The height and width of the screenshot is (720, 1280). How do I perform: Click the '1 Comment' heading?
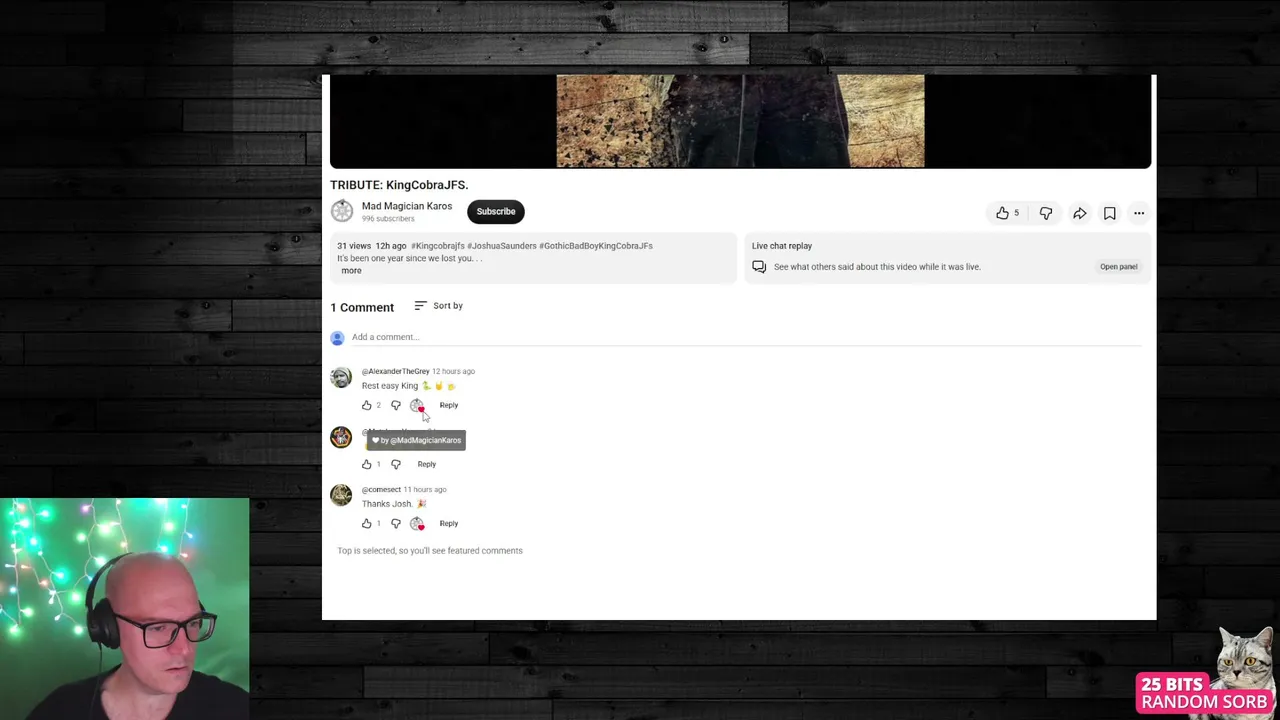pos(362,308)
